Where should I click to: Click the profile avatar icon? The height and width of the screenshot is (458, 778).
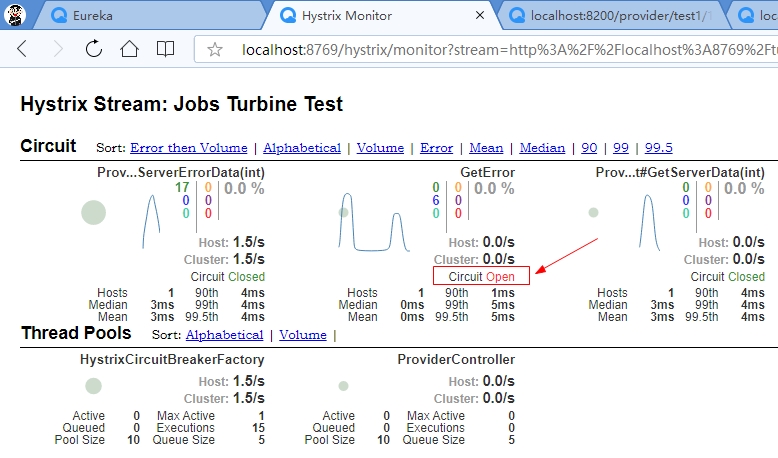point(15,15)
